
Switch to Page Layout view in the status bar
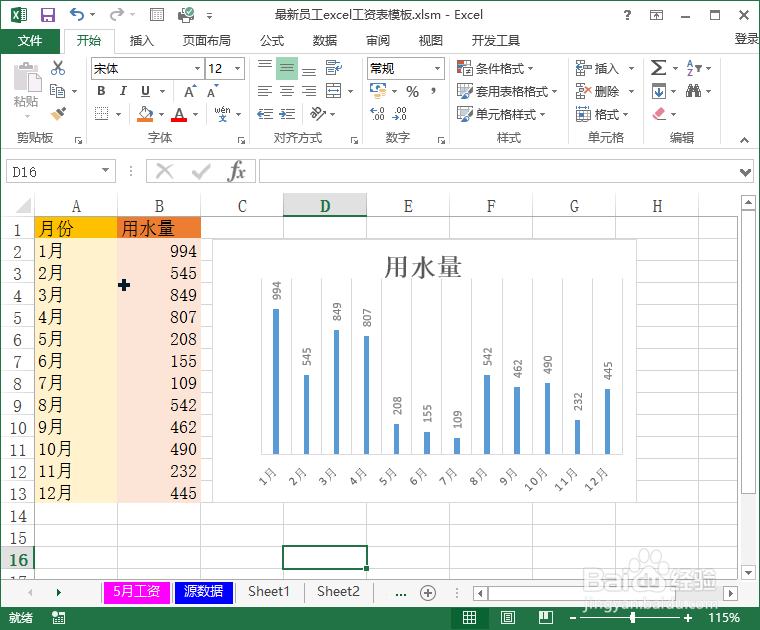click(x=507, y=617)
